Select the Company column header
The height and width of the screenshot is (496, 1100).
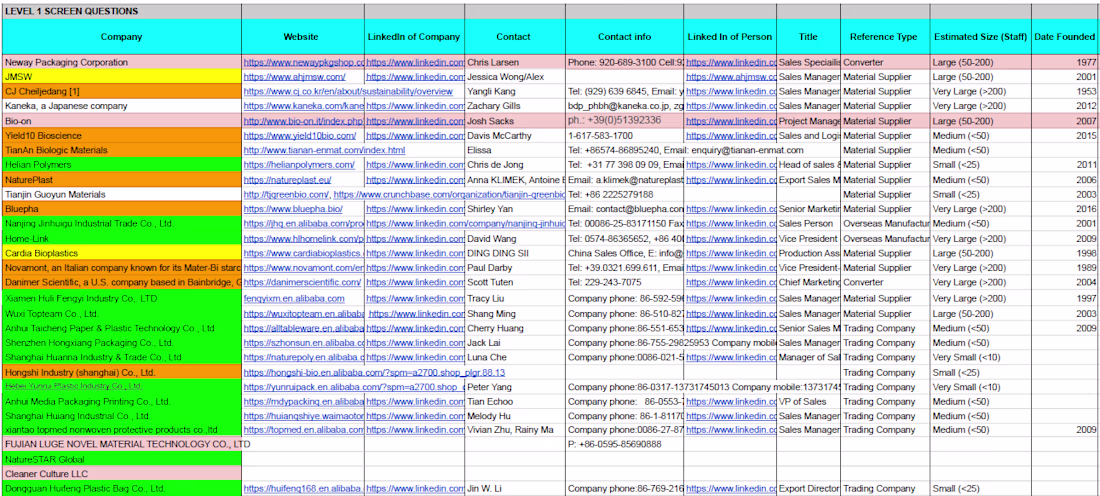[121, 36]
